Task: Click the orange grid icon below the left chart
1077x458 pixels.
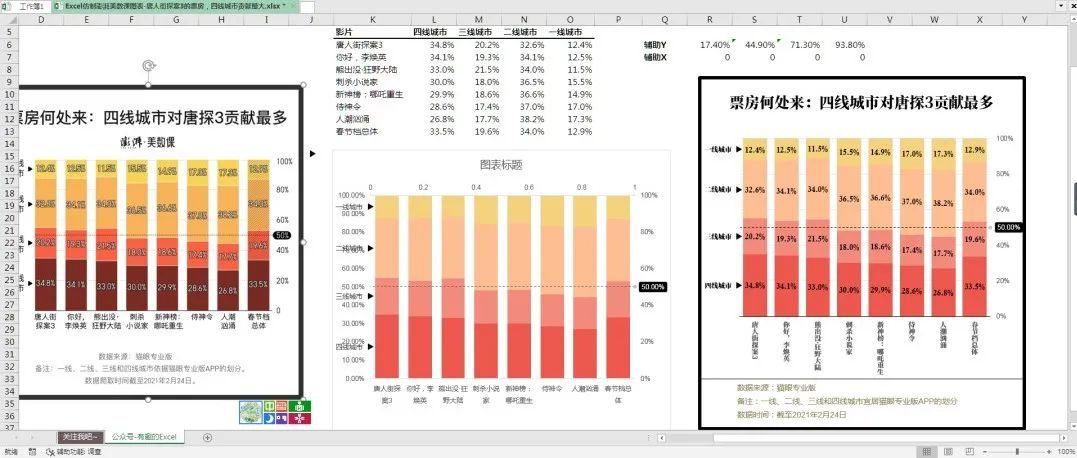Action: click(282, 407)
